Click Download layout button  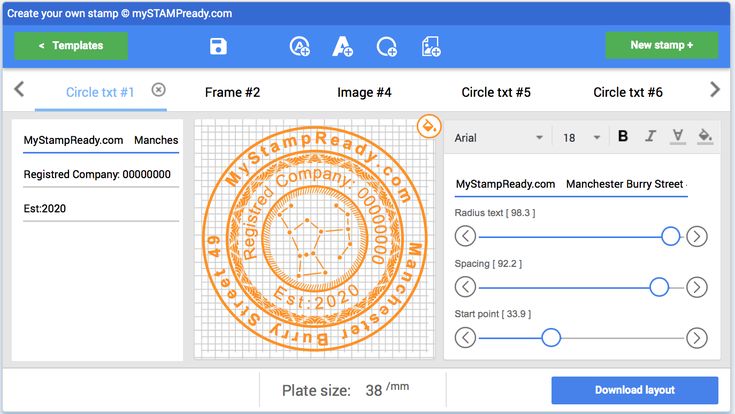635,390
